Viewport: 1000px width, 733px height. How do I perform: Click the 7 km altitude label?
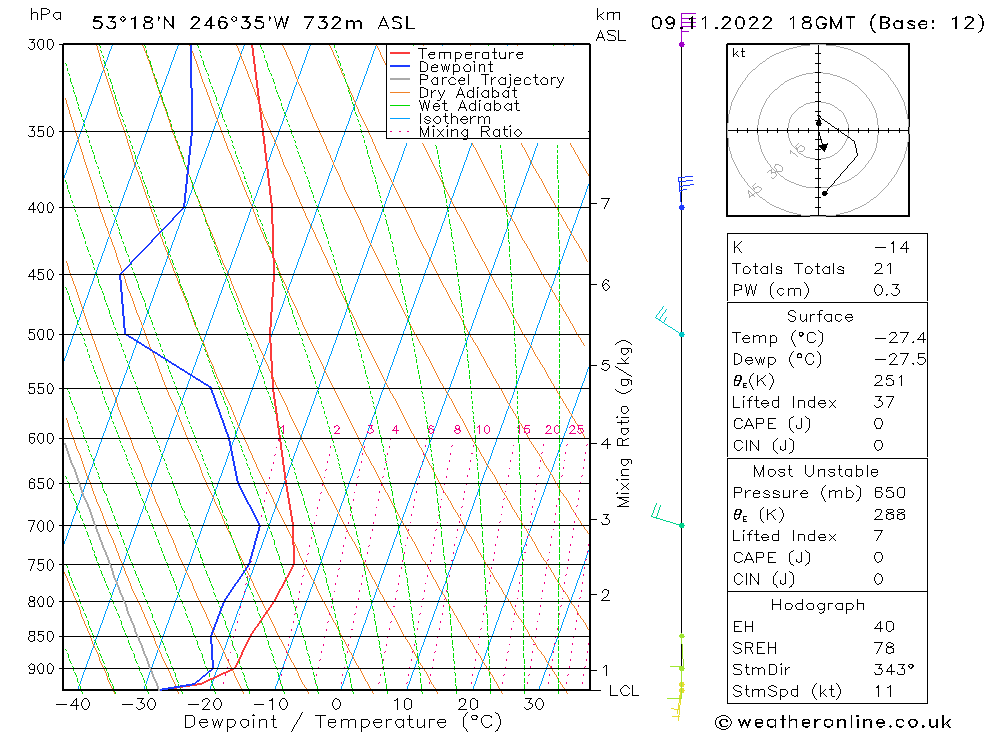605,204
